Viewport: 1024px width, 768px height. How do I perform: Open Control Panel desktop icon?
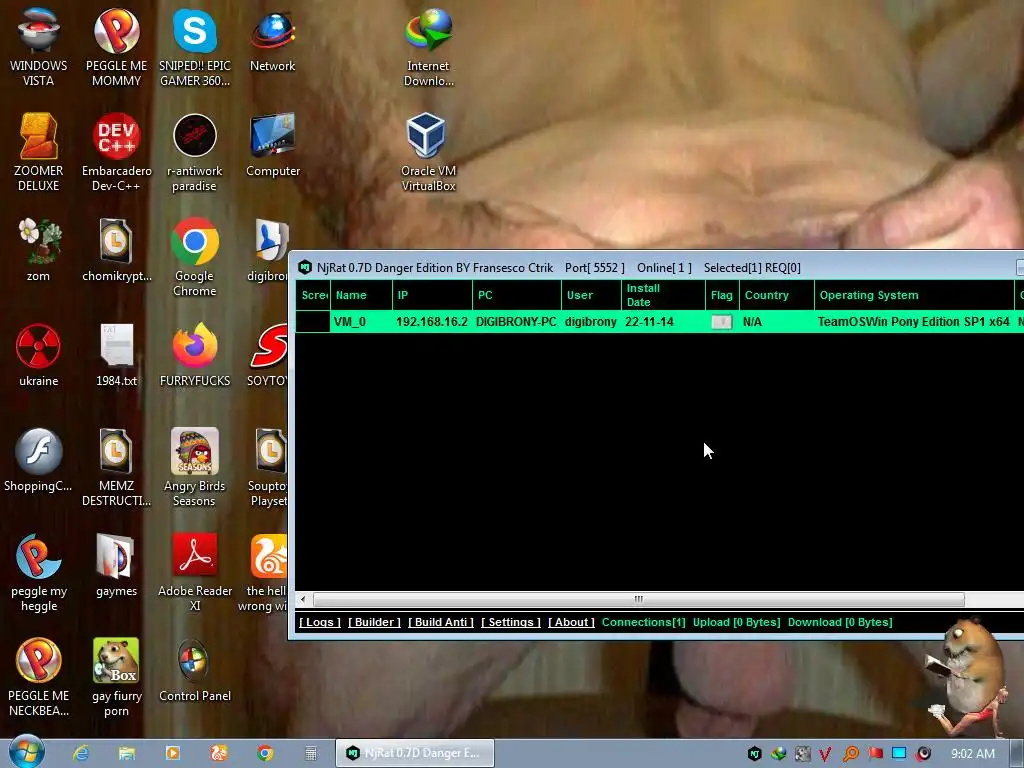click(195, 670)
